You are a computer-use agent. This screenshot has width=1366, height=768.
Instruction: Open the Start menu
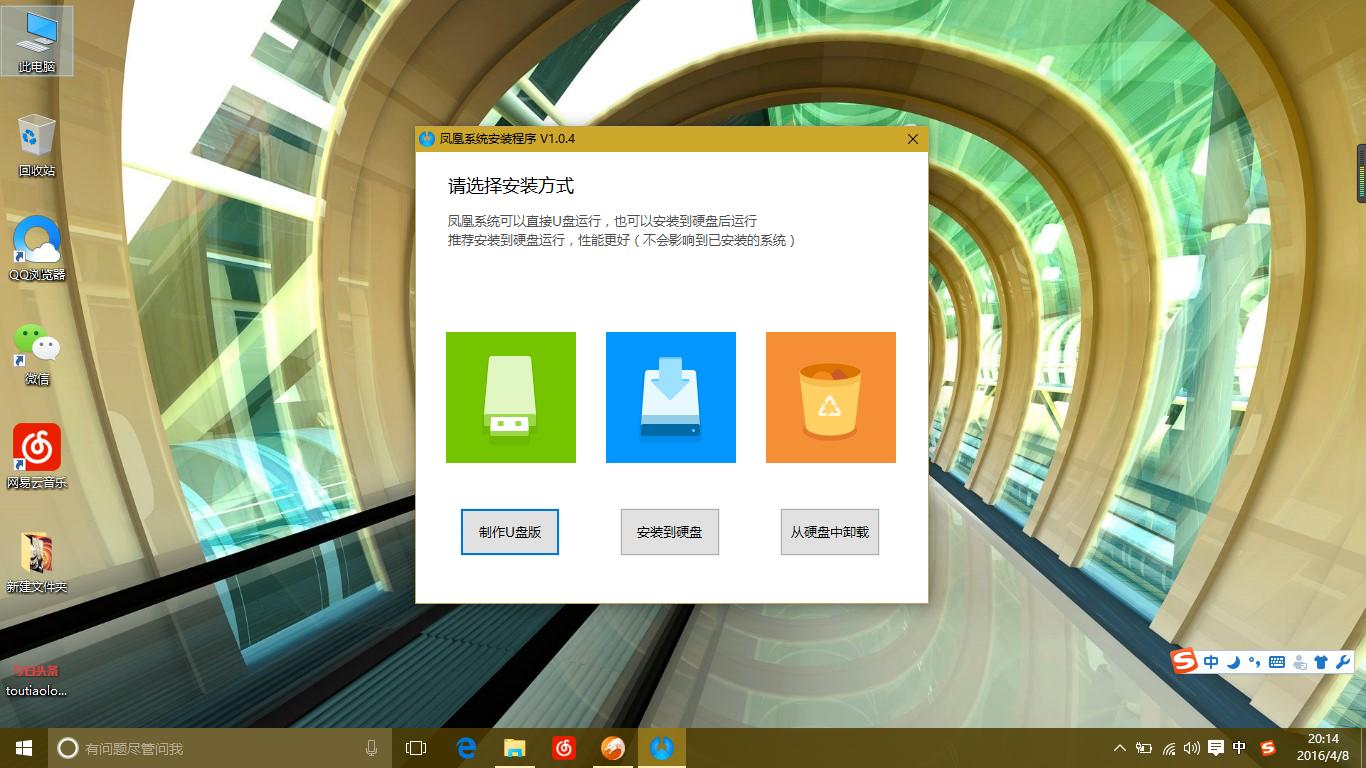[21, 747]
